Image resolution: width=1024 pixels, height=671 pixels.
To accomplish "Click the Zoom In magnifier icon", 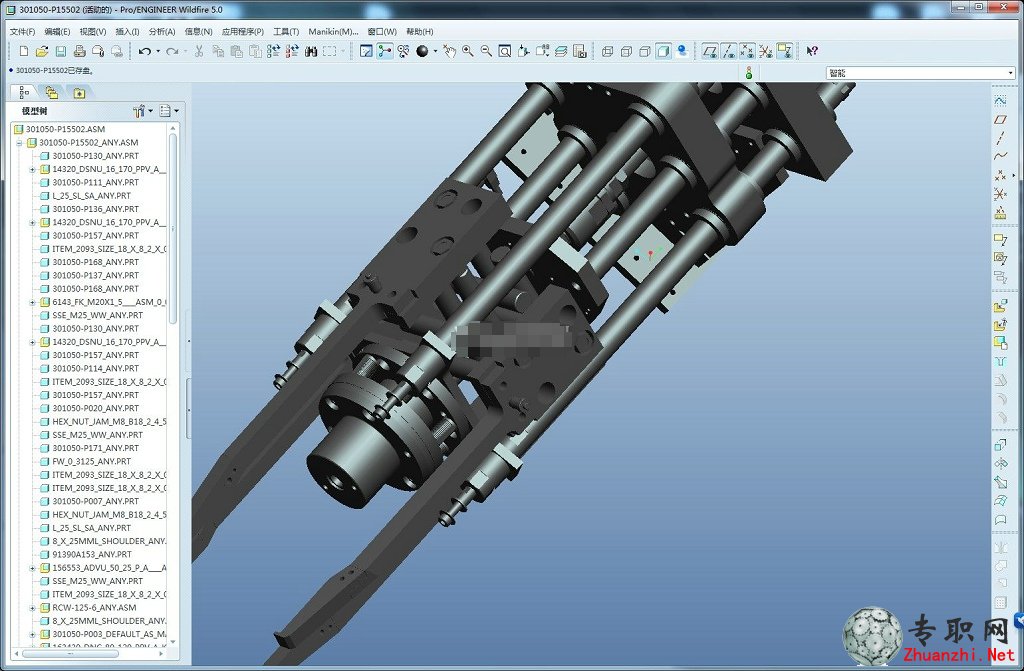I will click(x=468, y=51).
